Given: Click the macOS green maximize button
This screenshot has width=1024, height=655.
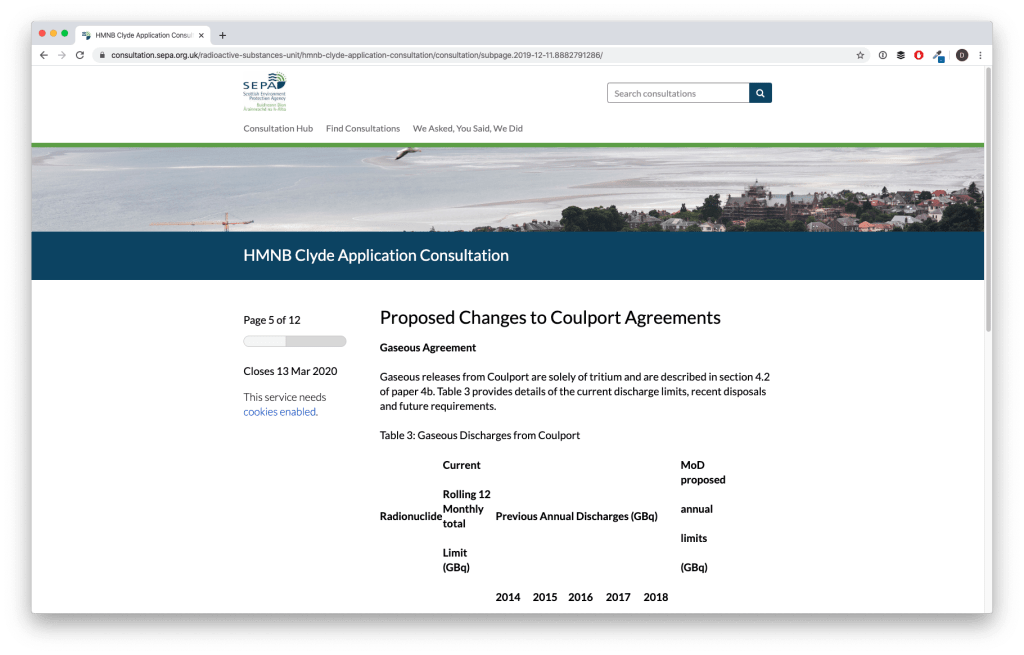Looking at the screenshot, I should pos(65,33).
